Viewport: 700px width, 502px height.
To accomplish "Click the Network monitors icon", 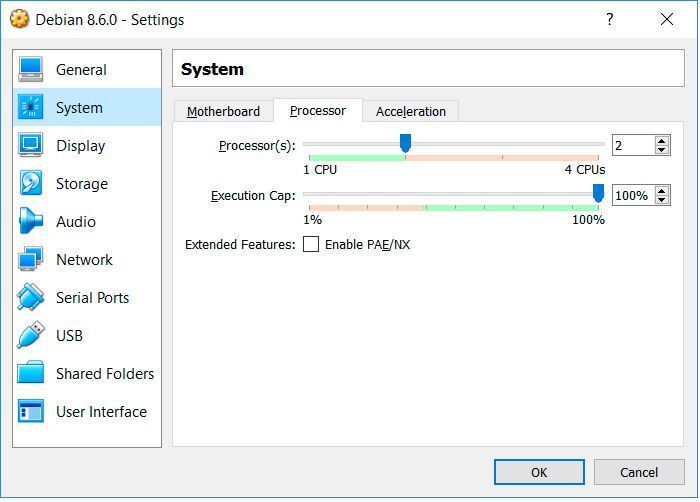I will 31,259.
